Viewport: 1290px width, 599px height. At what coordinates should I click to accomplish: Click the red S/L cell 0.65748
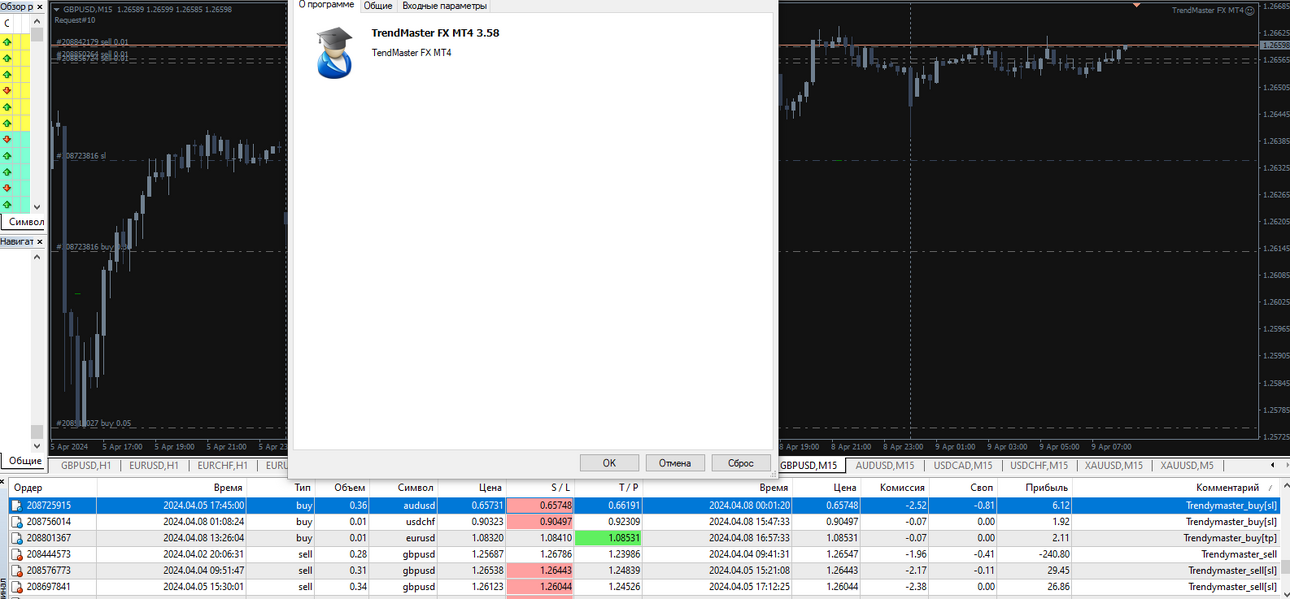(541, 506)
